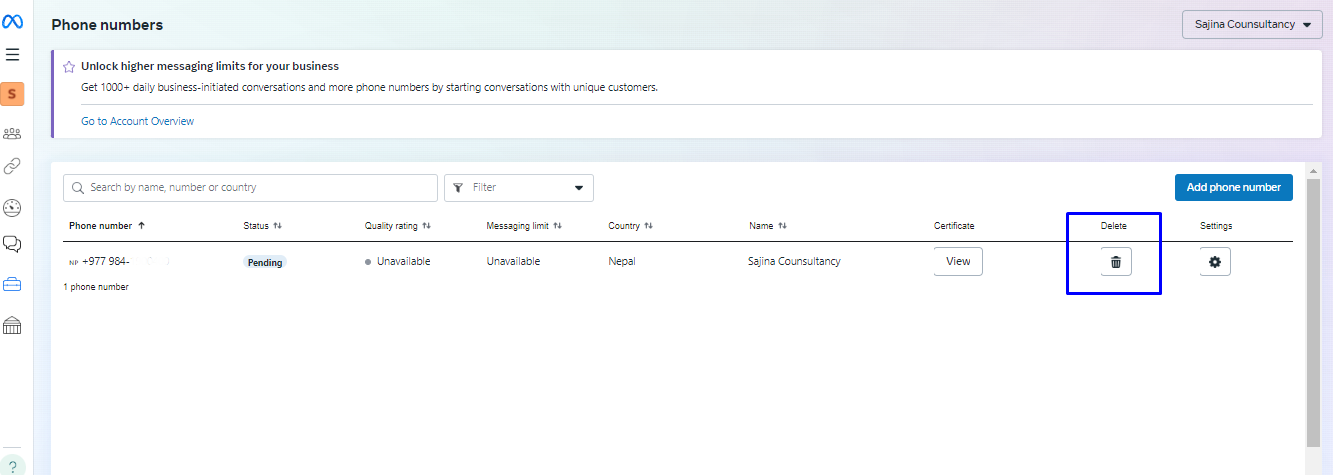Click the Meta logo icon

coord(13,23)
